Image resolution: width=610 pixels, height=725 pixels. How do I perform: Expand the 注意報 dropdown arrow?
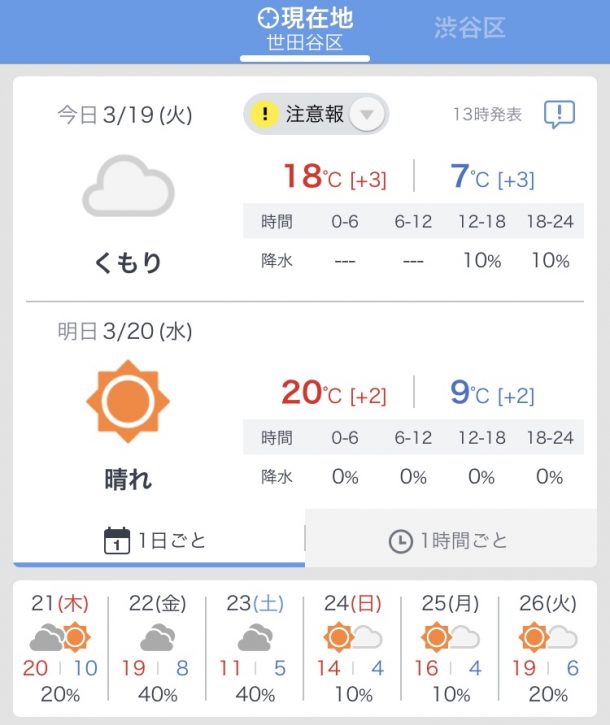click(x=367, y=114)
